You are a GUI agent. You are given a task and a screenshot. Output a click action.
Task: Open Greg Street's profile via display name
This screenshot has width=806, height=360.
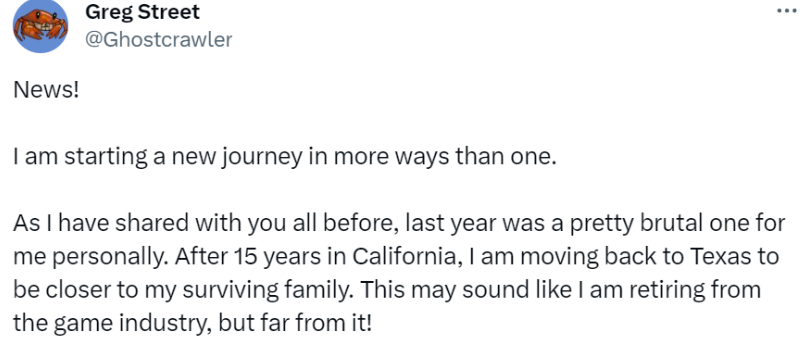(142, 12)
